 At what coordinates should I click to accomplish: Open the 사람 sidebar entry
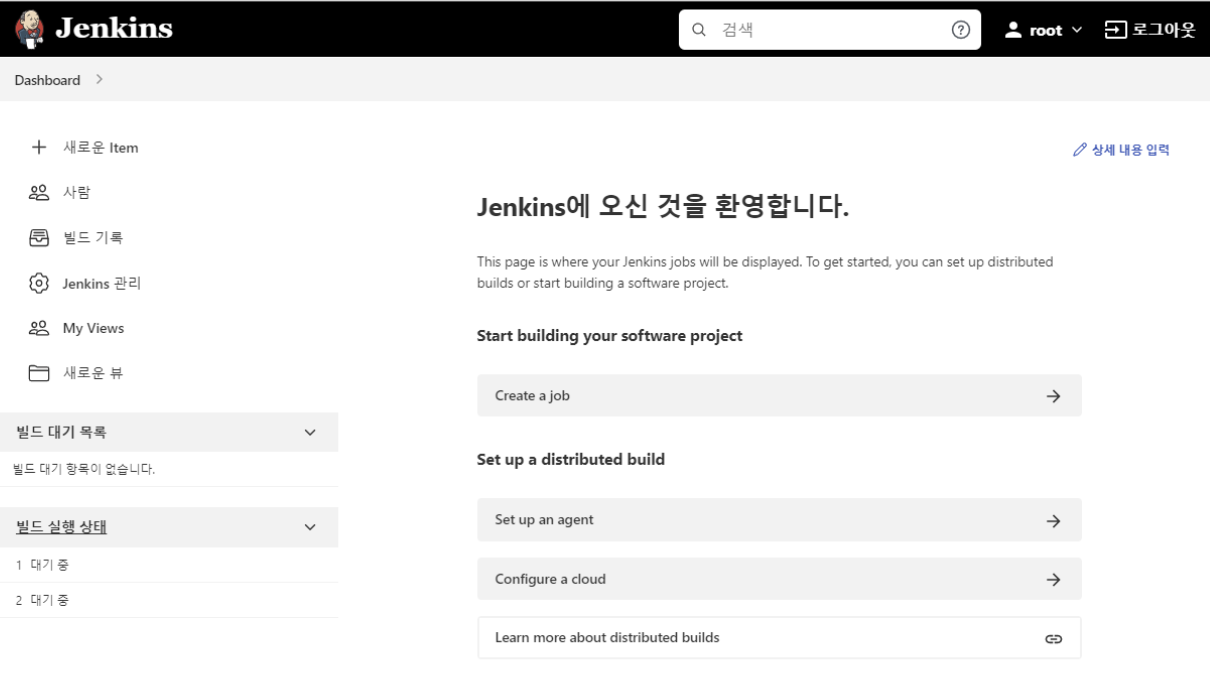78,192
